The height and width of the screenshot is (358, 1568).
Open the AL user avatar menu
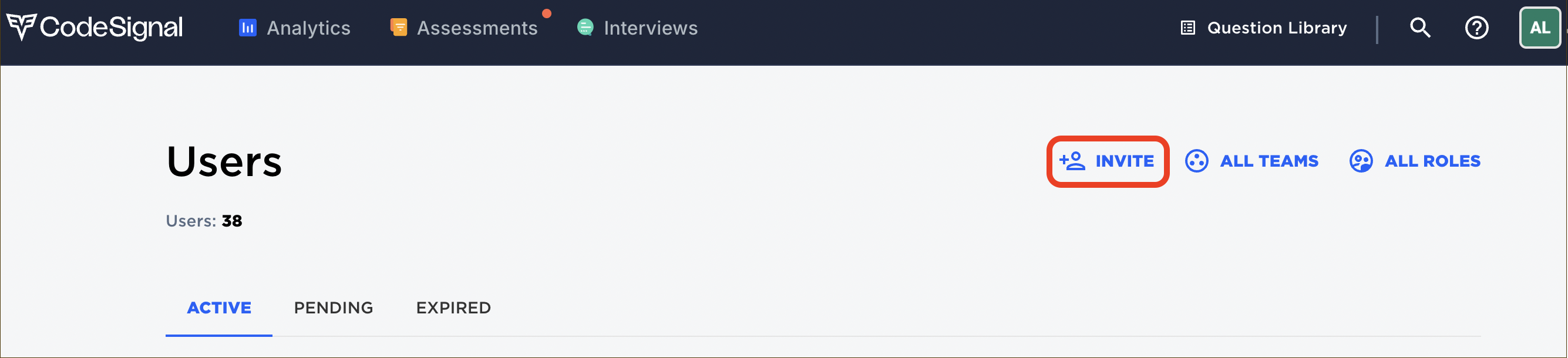click(x=1539, y=28)
